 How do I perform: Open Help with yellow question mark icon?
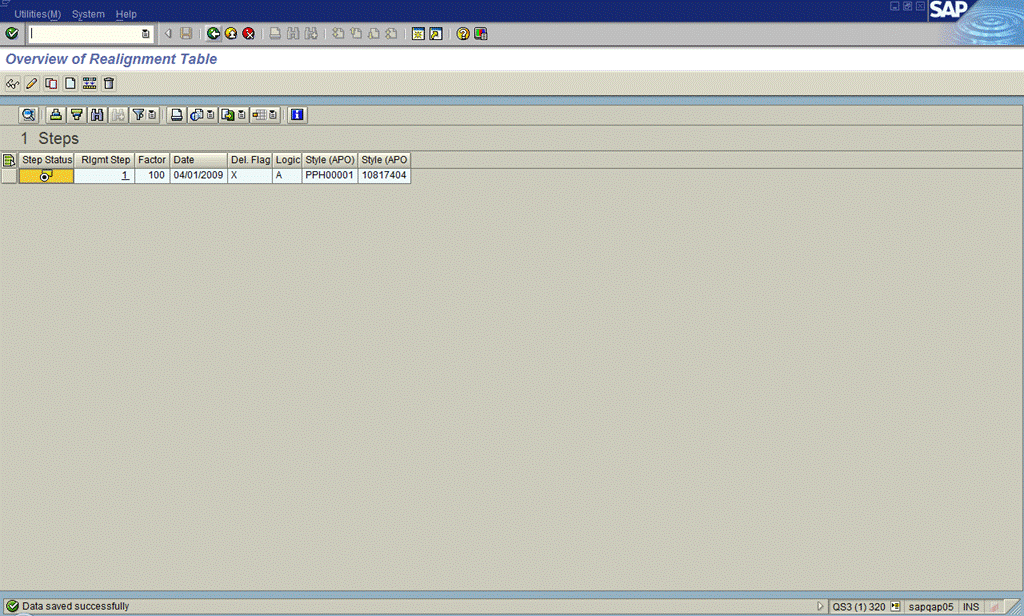(462, 33)
